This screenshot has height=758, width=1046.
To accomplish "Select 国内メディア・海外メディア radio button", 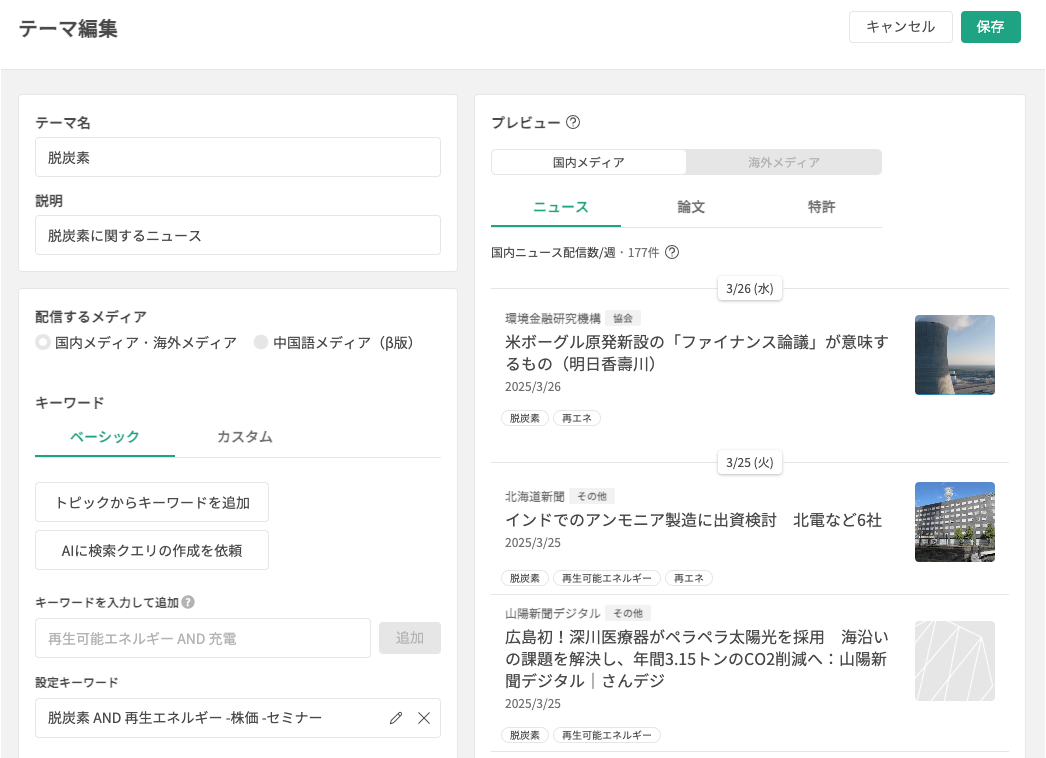I will 43,342.
